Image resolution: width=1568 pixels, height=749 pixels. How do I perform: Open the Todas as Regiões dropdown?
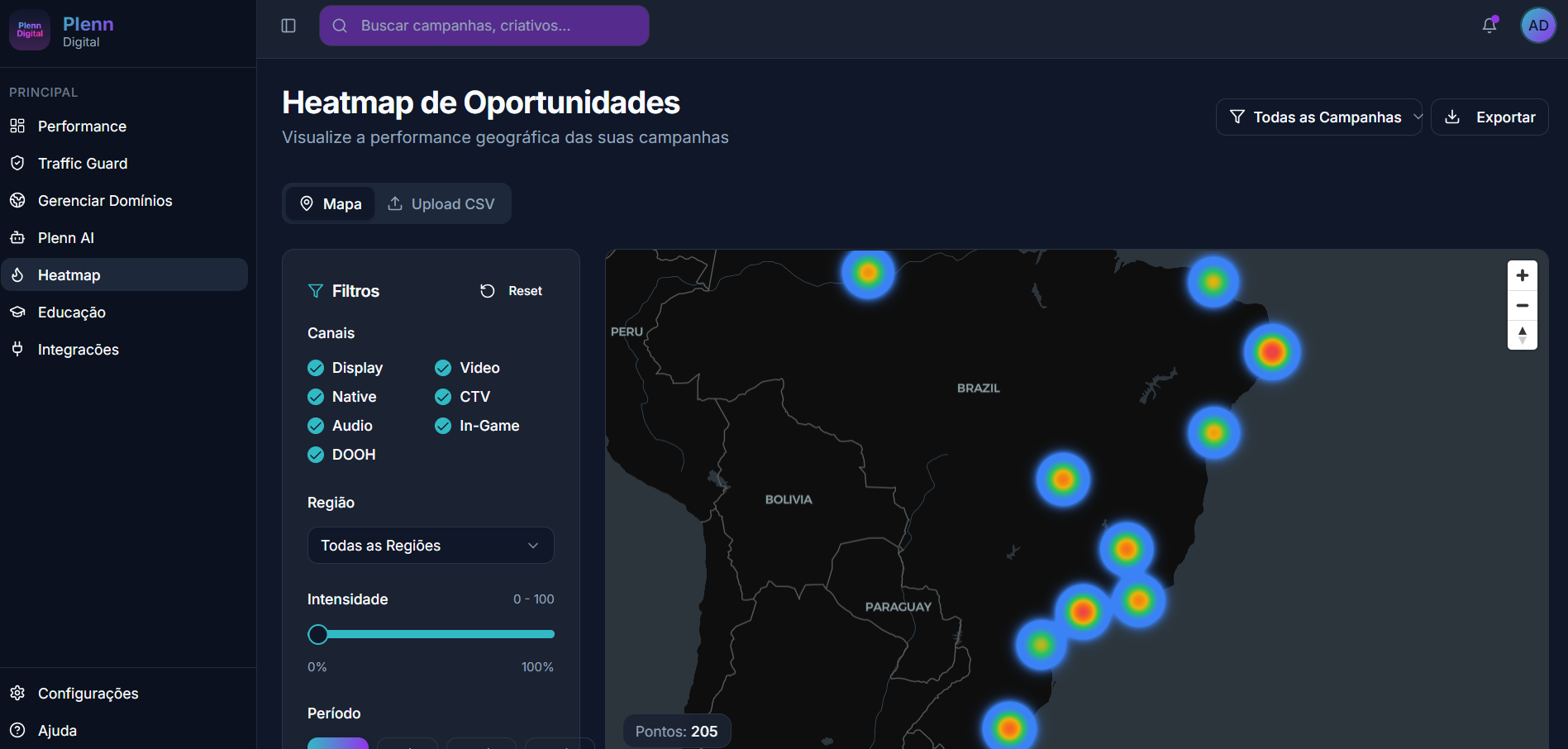click(430, 545)
